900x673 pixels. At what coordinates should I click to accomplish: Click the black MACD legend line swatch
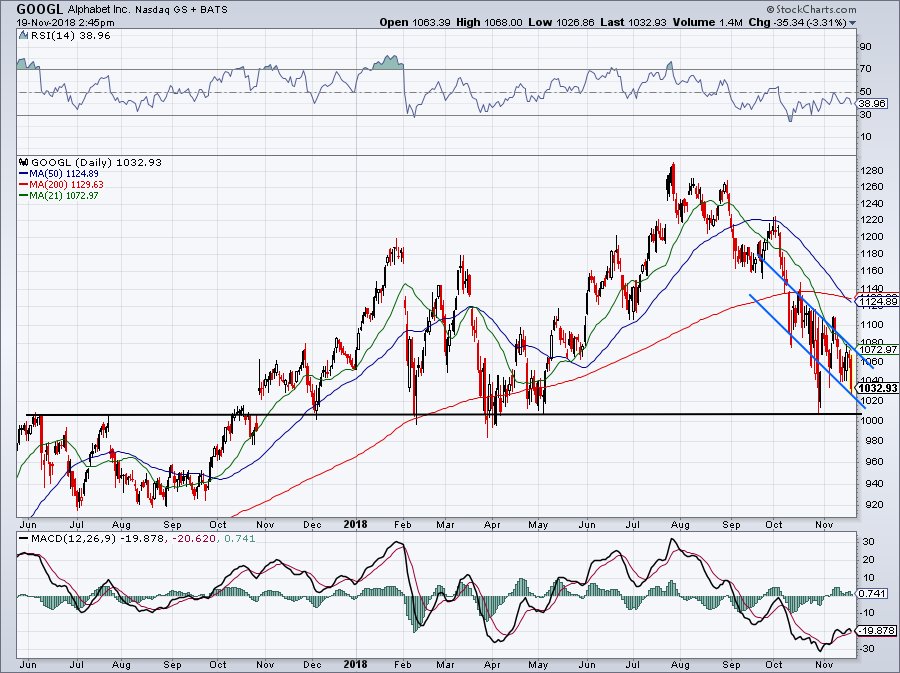tap(24, 539)
